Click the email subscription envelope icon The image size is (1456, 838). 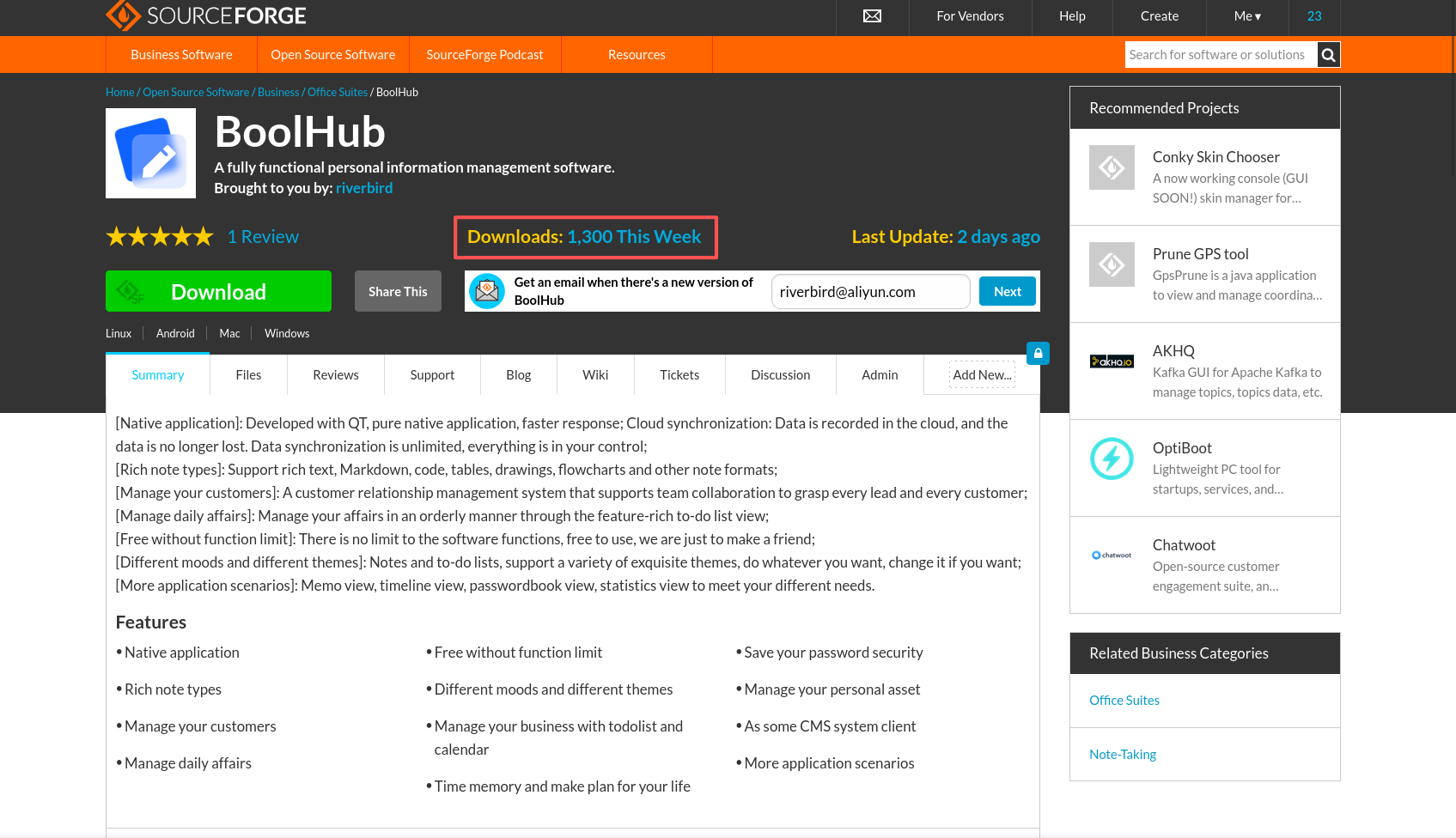[x=487, y=292]
